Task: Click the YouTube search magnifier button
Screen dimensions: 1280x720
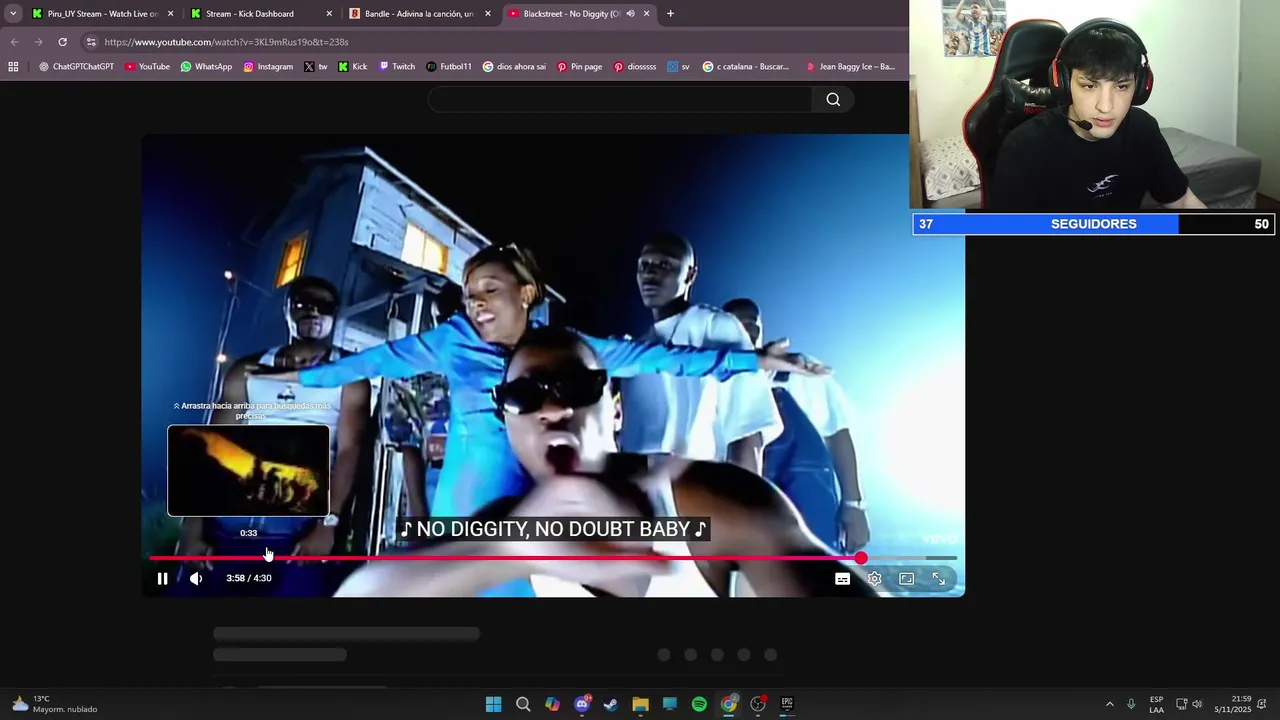Action: 833,99
